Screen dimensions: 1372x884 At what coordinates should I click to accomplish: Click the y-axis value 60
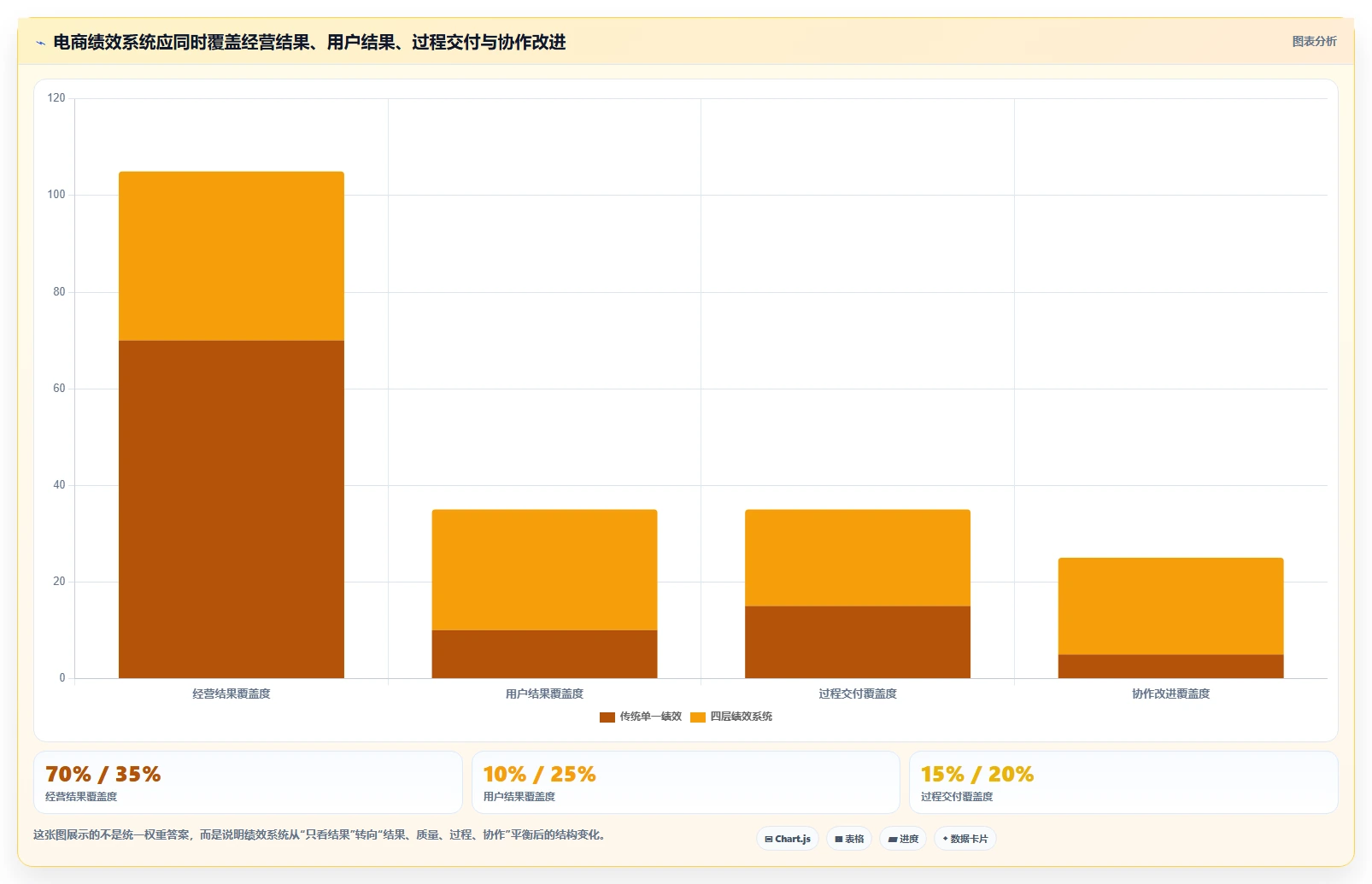pyautogui.click(x=59, y=389)
